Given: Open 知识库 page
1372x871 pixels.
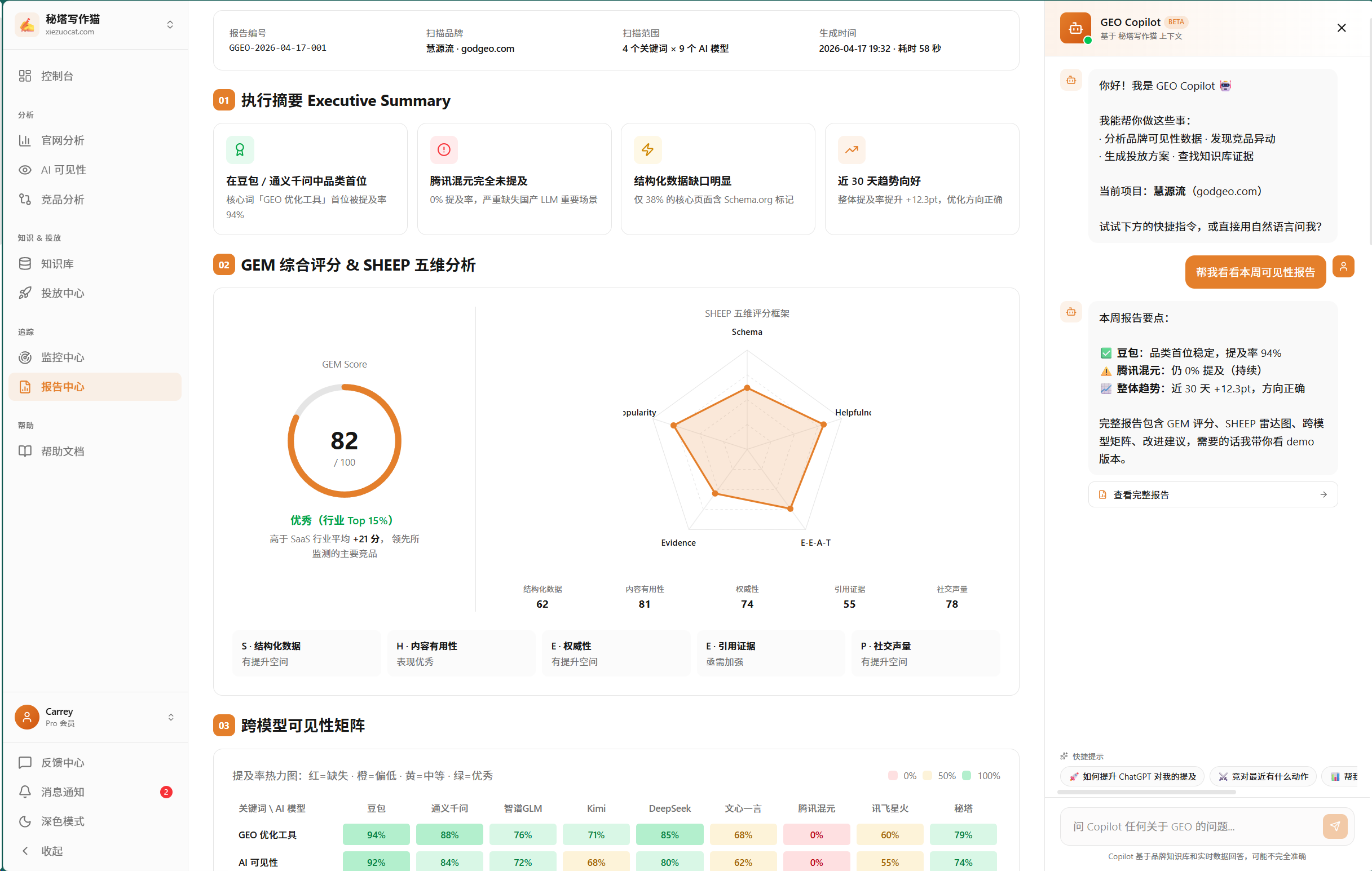Looking at the screenshot, I should point(95,264).
